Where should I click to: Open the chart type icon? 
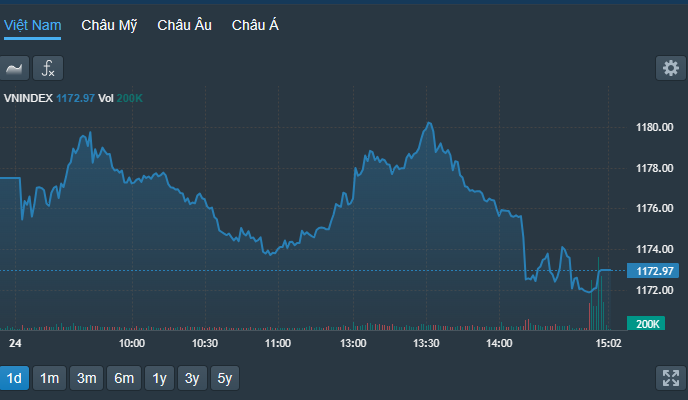[x=14, y=68]
